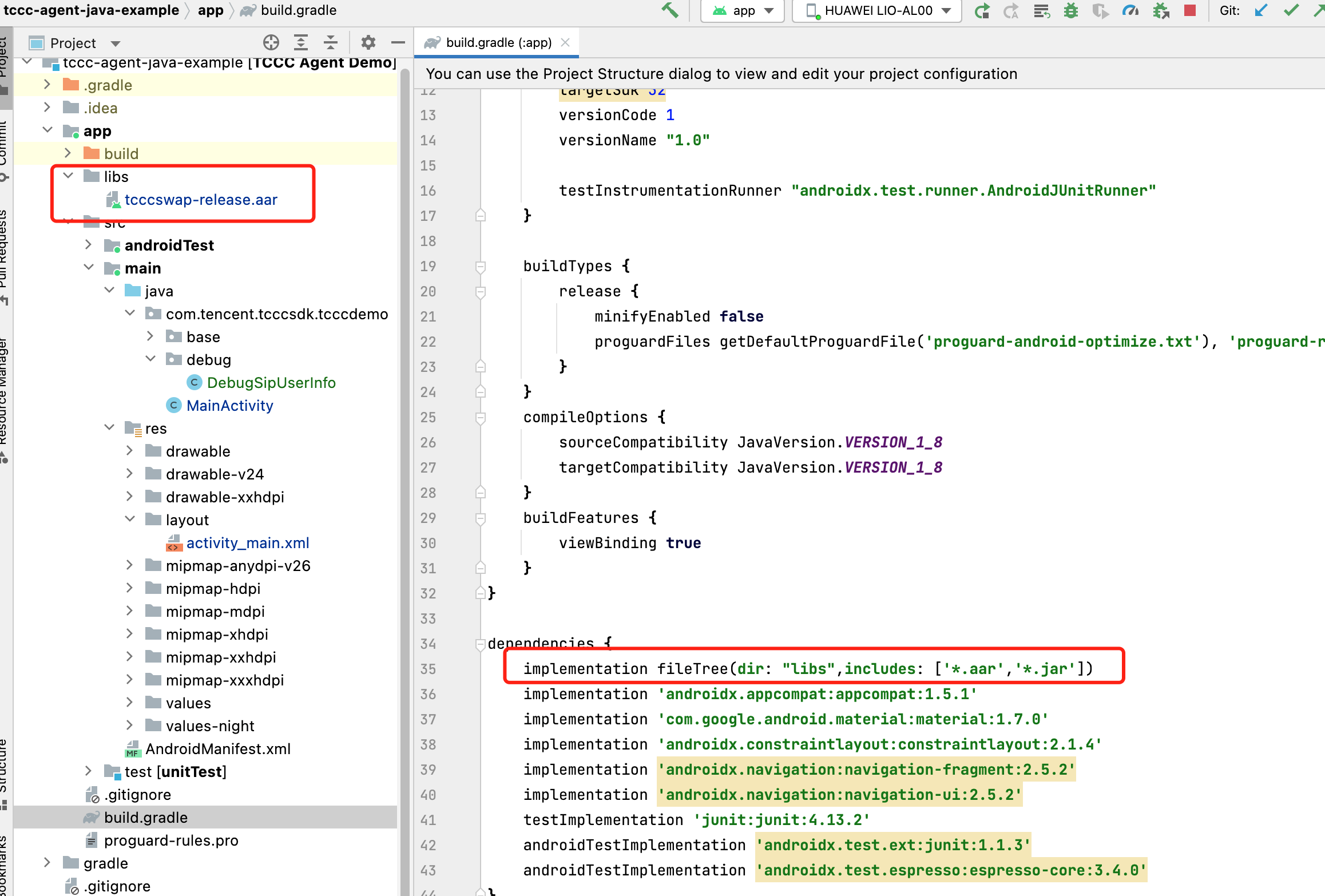Open the app run configuration dropdown
Viewport: 1325px width, 896px height.
click(x=743, y=10)
